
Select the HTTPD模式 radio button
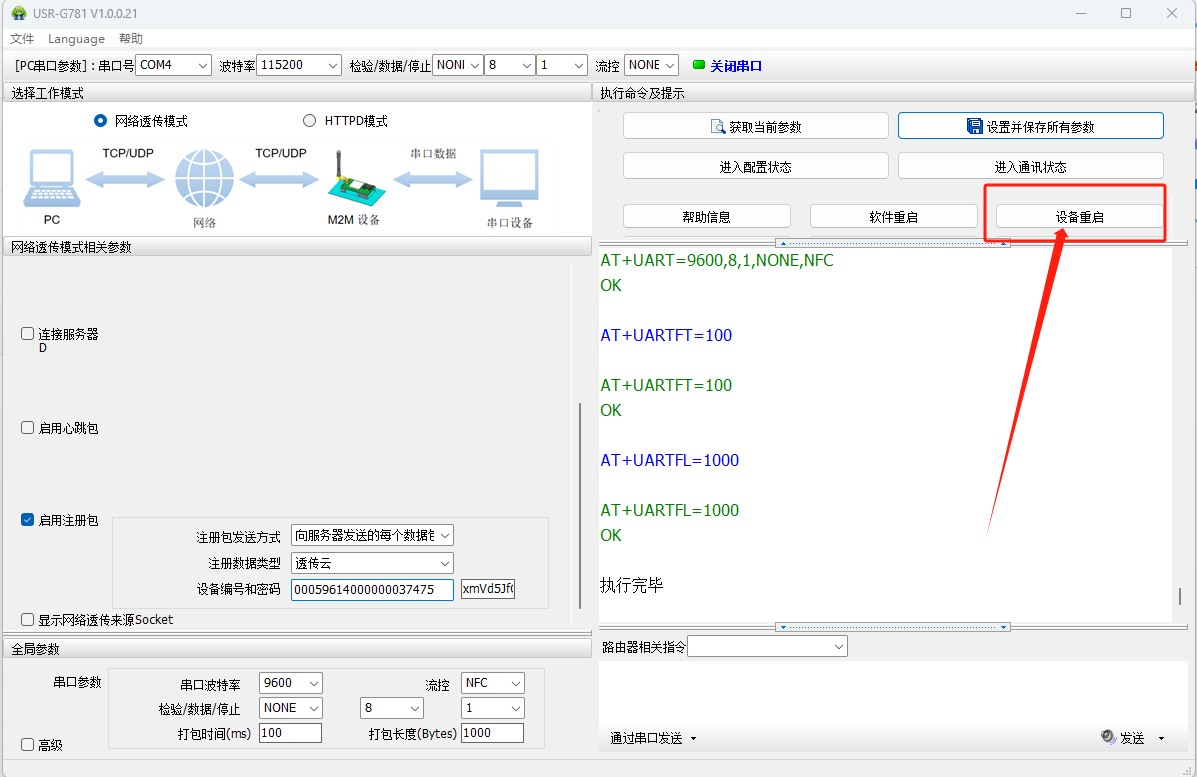coord(309,121)
